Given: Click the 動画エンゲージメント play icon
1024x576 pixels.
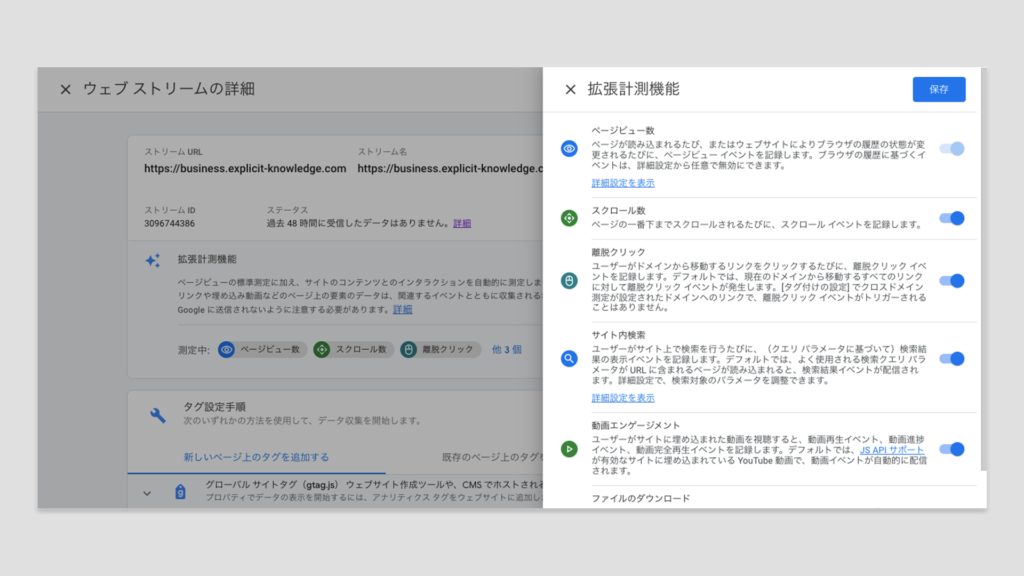Looking at the screenshot, I should click(569, 449).
